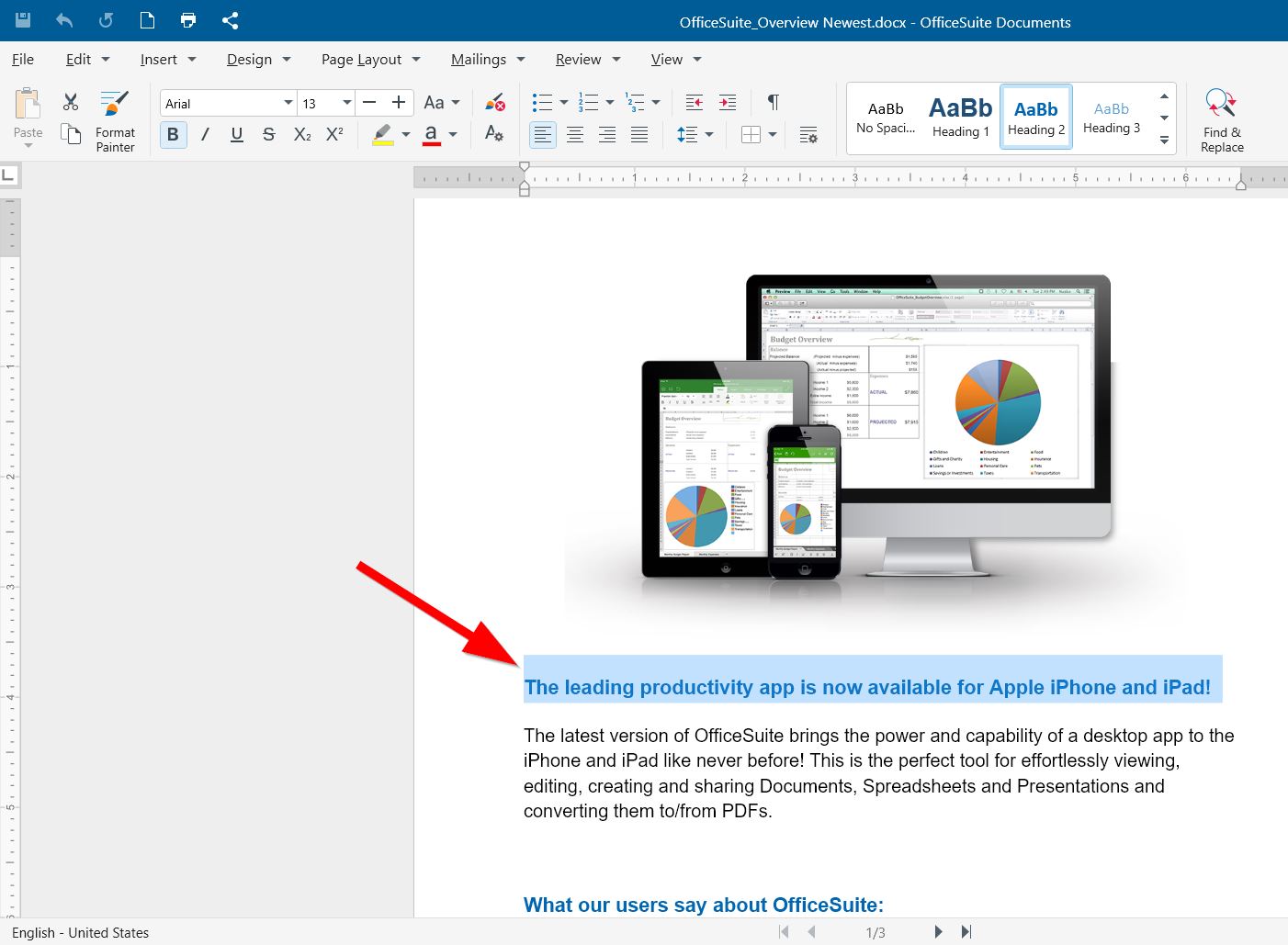Image resolution: width=1288 pixels, height=945 pixels.
Task: Increase indent of the paragraph
Action: [x=728, y=102]
